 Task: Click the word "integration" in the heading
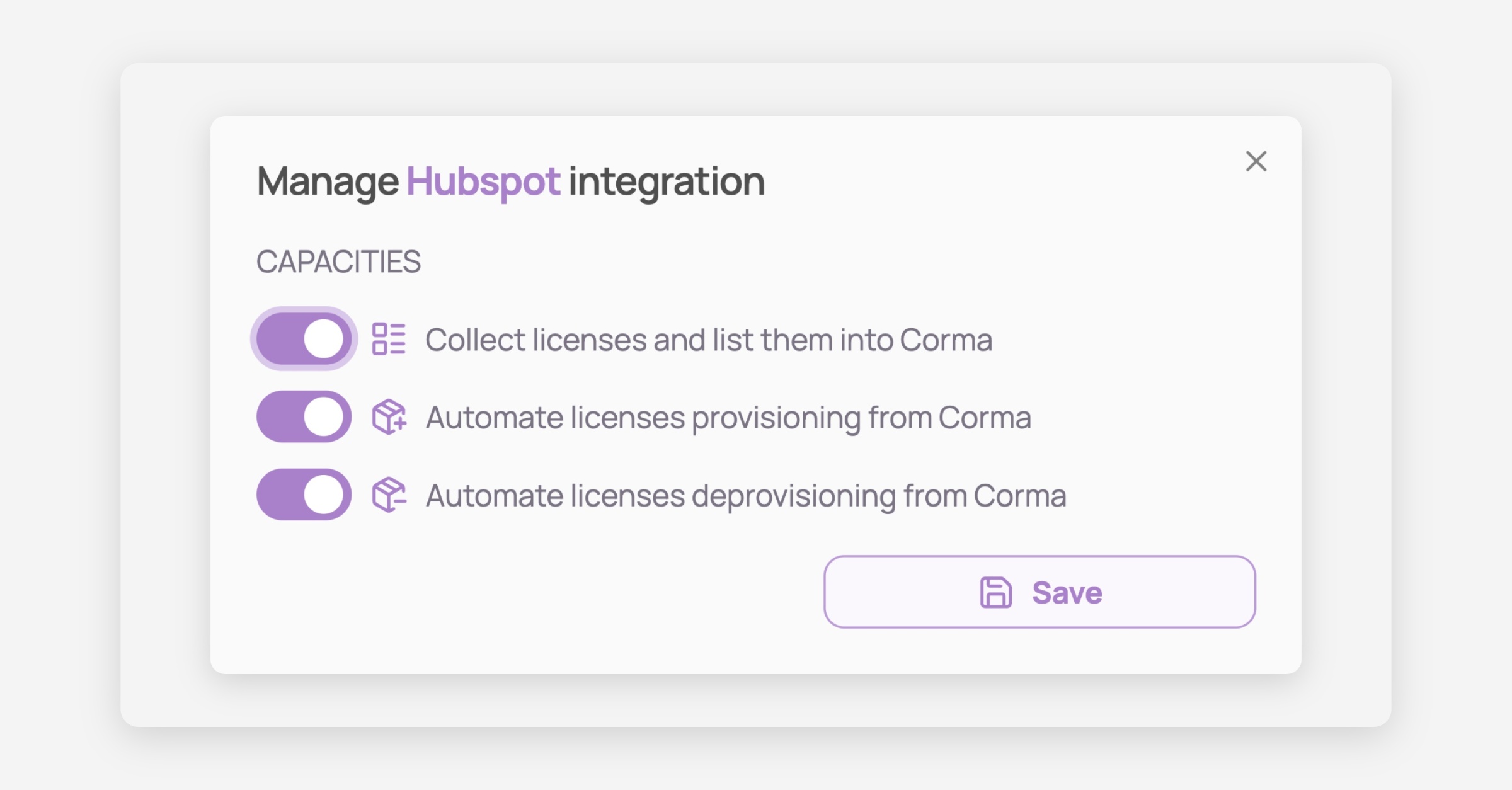click(667, 181)
